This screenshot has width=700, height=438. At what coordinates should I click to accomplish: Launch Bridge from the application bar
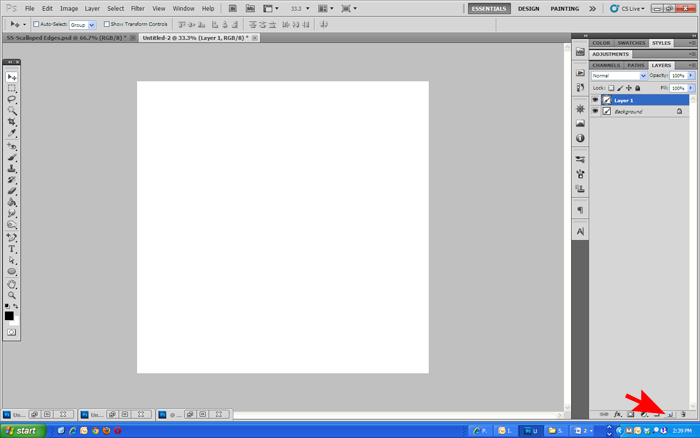click(233, 8)
